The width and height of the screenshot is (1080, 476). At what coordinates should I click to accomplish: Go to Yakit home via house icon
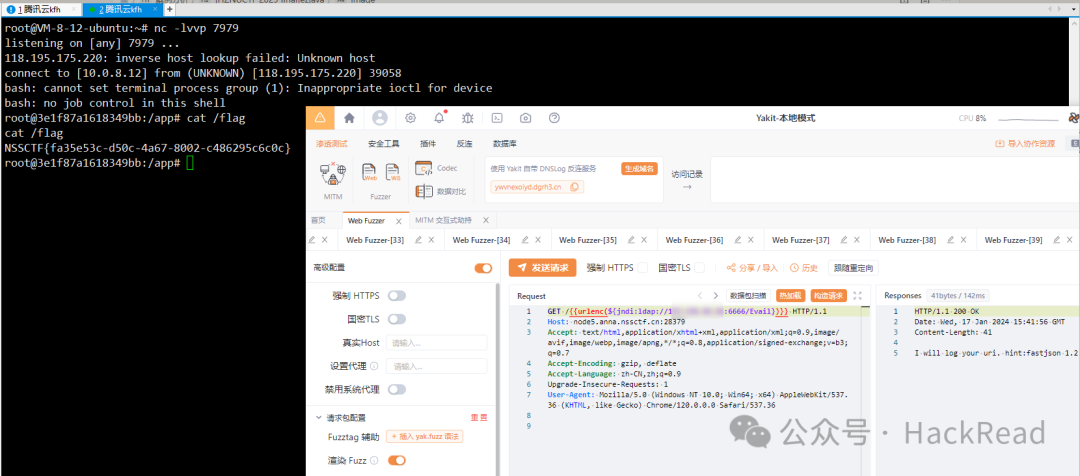click(x=349, y=118)
